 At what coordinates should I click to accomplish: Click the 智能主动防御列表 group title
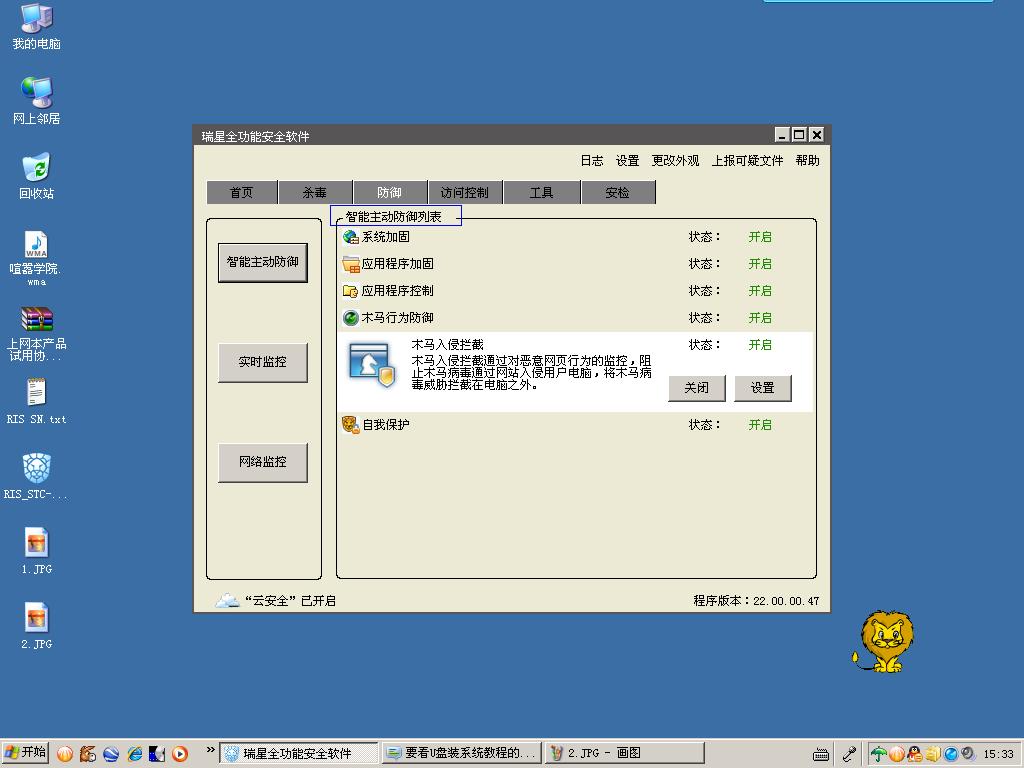coord(393,217)
